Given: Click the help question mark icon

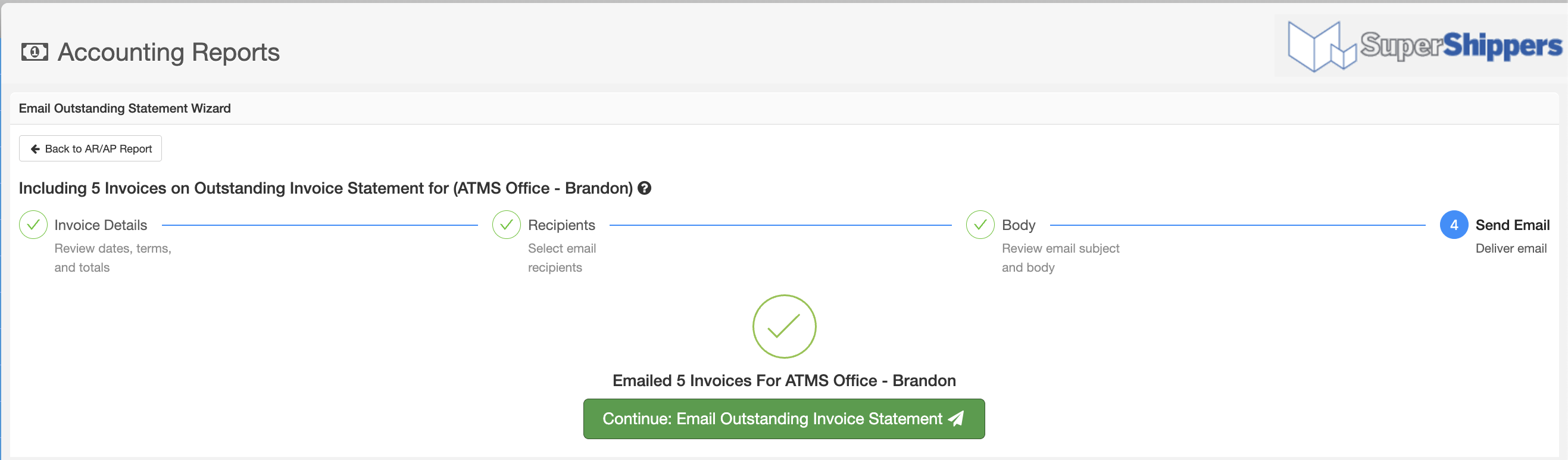Looking at the screenshot, I should (x=645, y=188).
